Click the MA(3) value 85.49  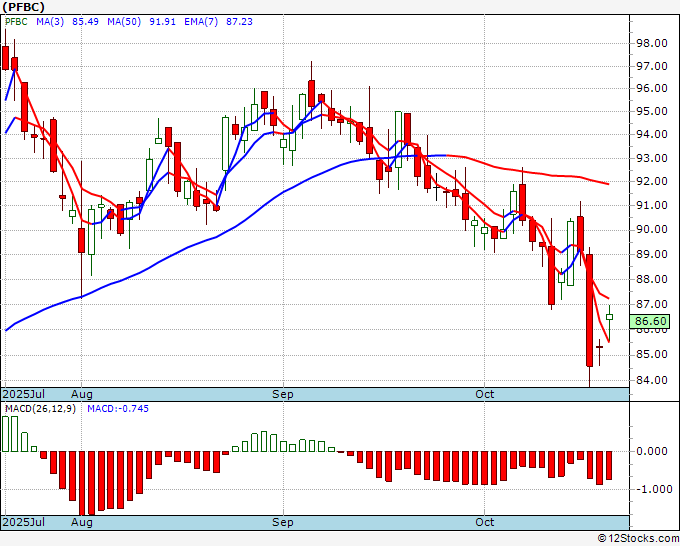pos(85,22)
